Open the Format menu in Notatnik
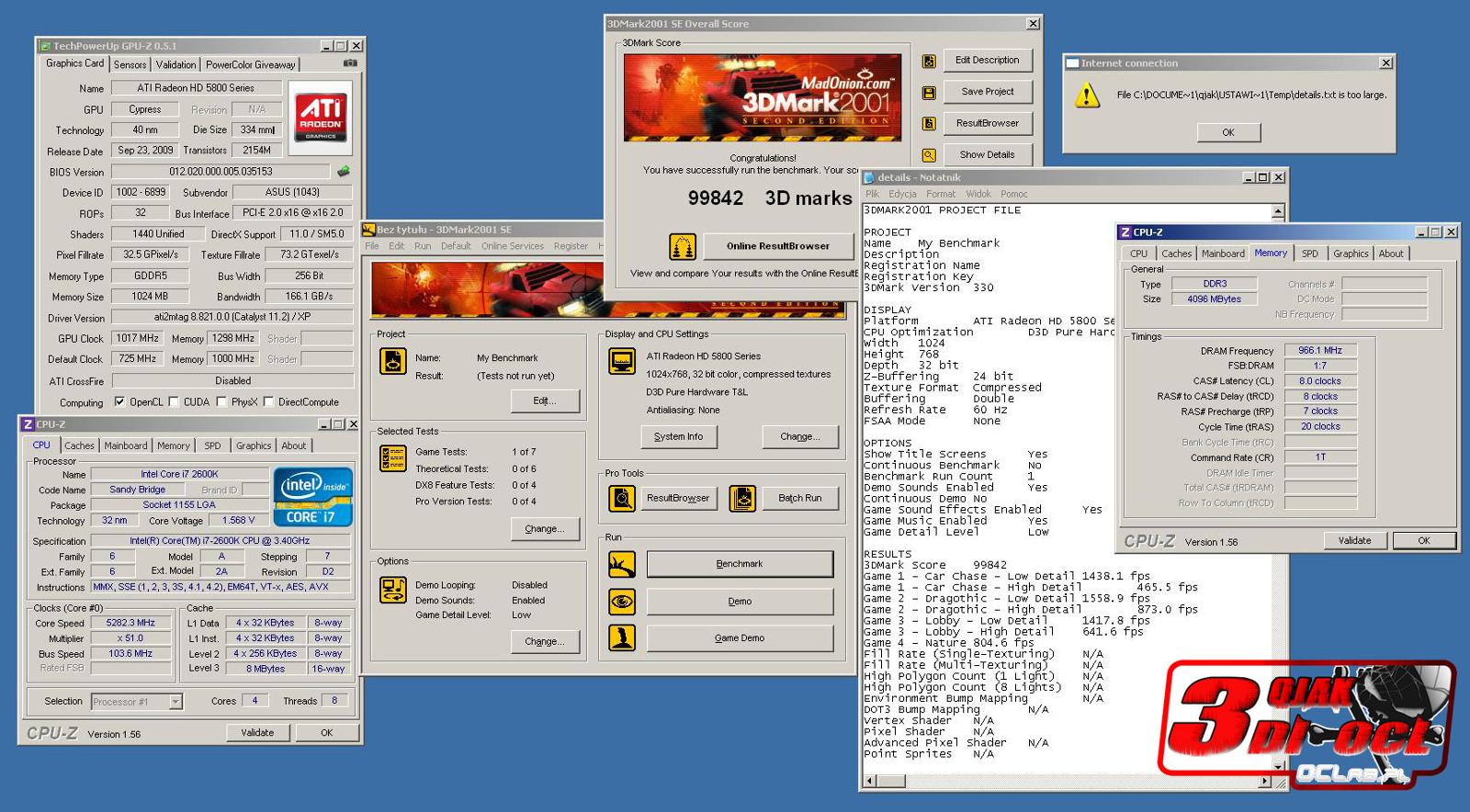Image resolution: width=1470 pixels, height=812 pixels. point(940,194)
